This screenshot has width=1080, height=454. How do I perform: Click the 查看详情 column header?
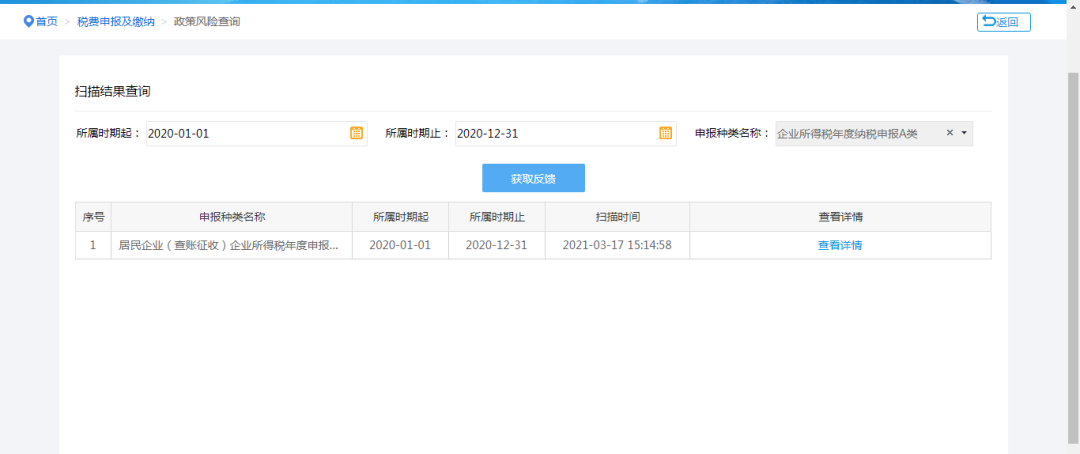(x=840, y=217)
